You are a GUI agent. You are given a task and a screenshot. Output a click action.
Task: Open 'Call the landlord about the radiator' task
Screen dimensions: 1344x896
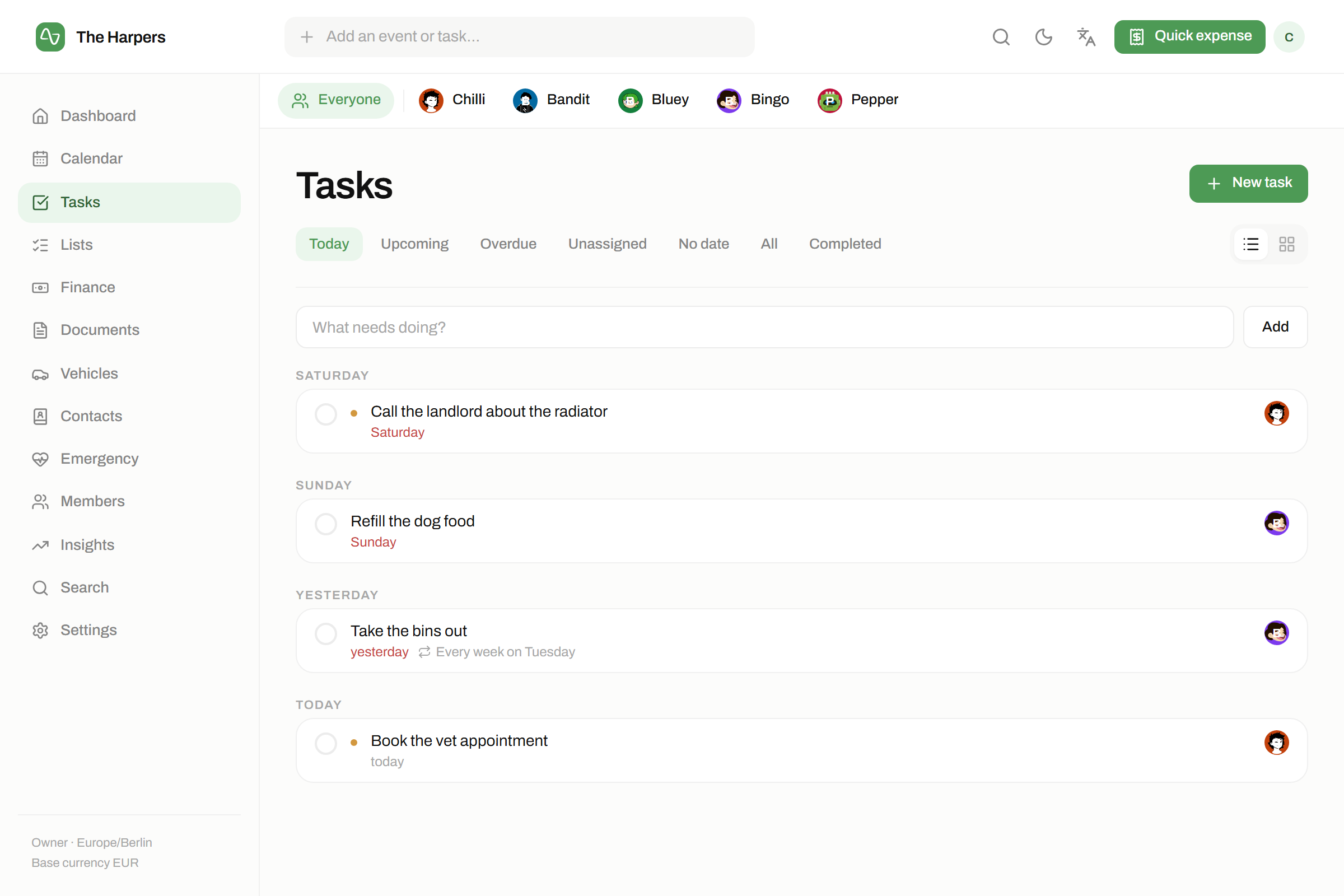(x=488, y=412)
